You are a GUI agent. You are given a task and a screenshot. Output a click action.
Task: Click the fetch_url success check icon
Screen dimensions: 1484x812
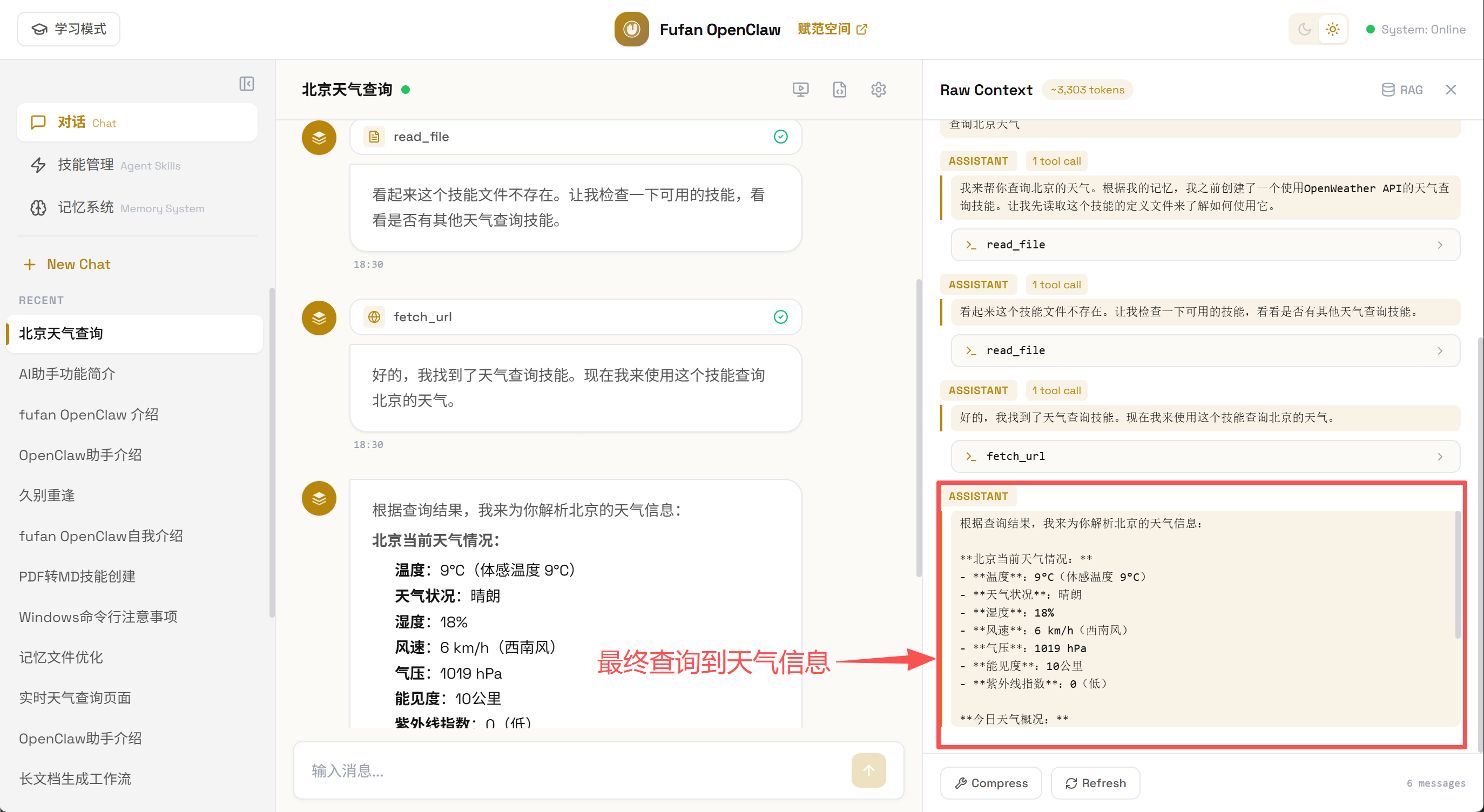tap(780, 317)
